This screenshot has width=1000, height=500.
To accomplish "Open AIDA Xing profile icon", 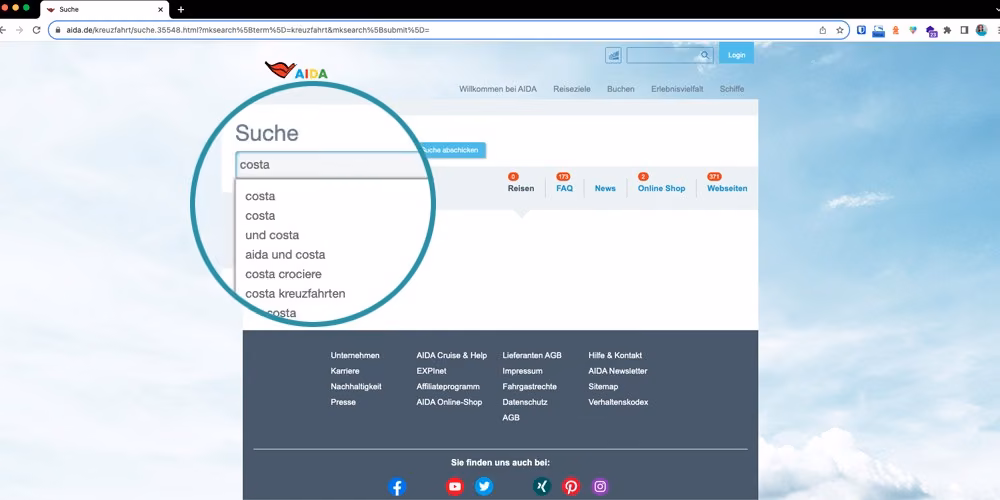I will pyautogui.click(x=542, y=487).
